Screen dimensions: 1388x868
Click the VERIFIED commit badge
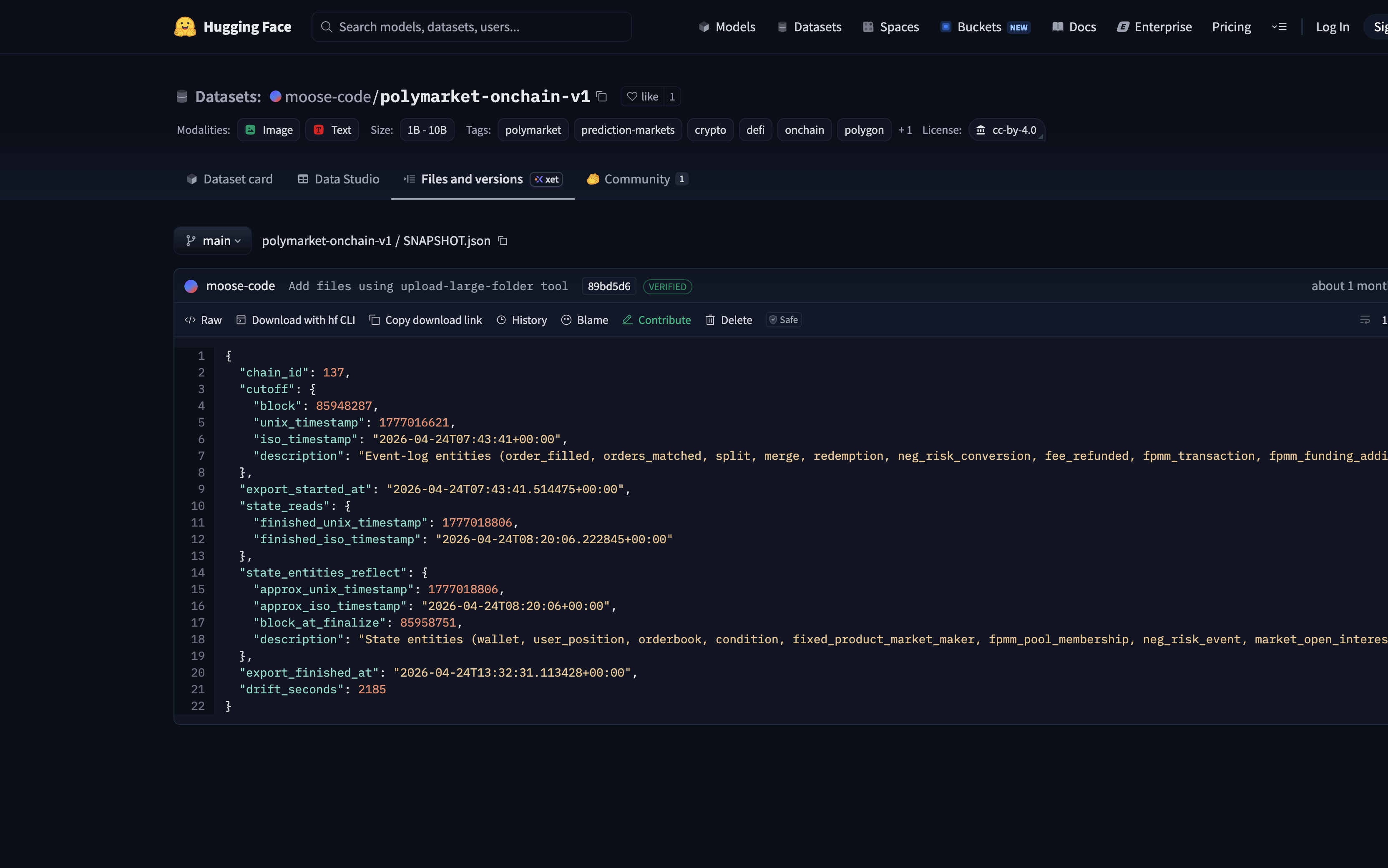[x=667, y=286]
